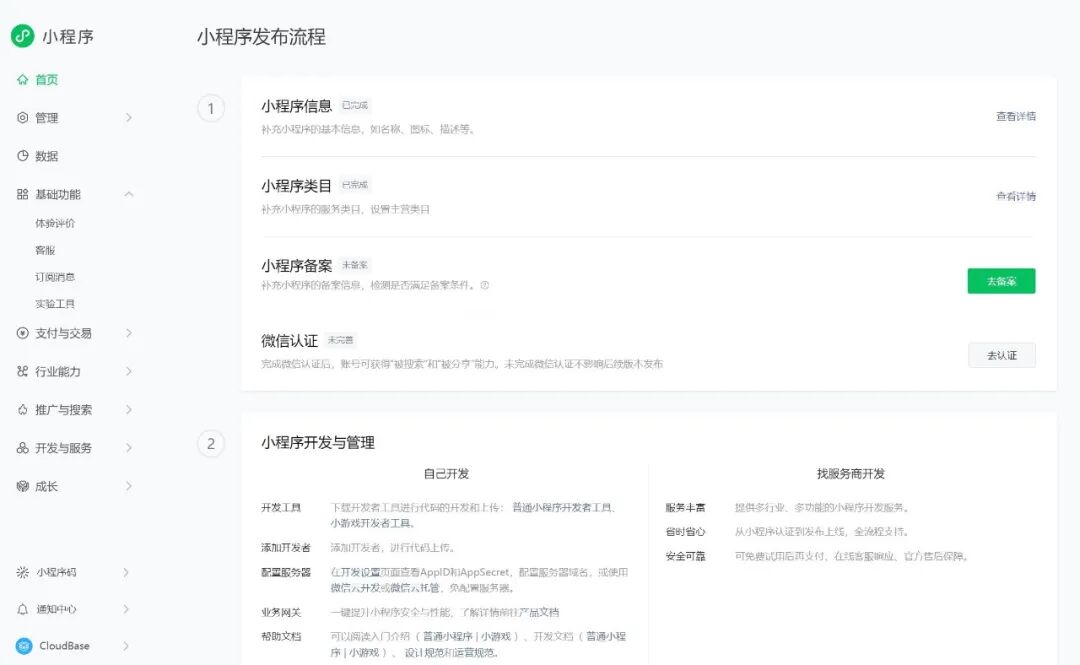
Task: Click the 找服务商开发 column heading
Action: tap(851, 474)
